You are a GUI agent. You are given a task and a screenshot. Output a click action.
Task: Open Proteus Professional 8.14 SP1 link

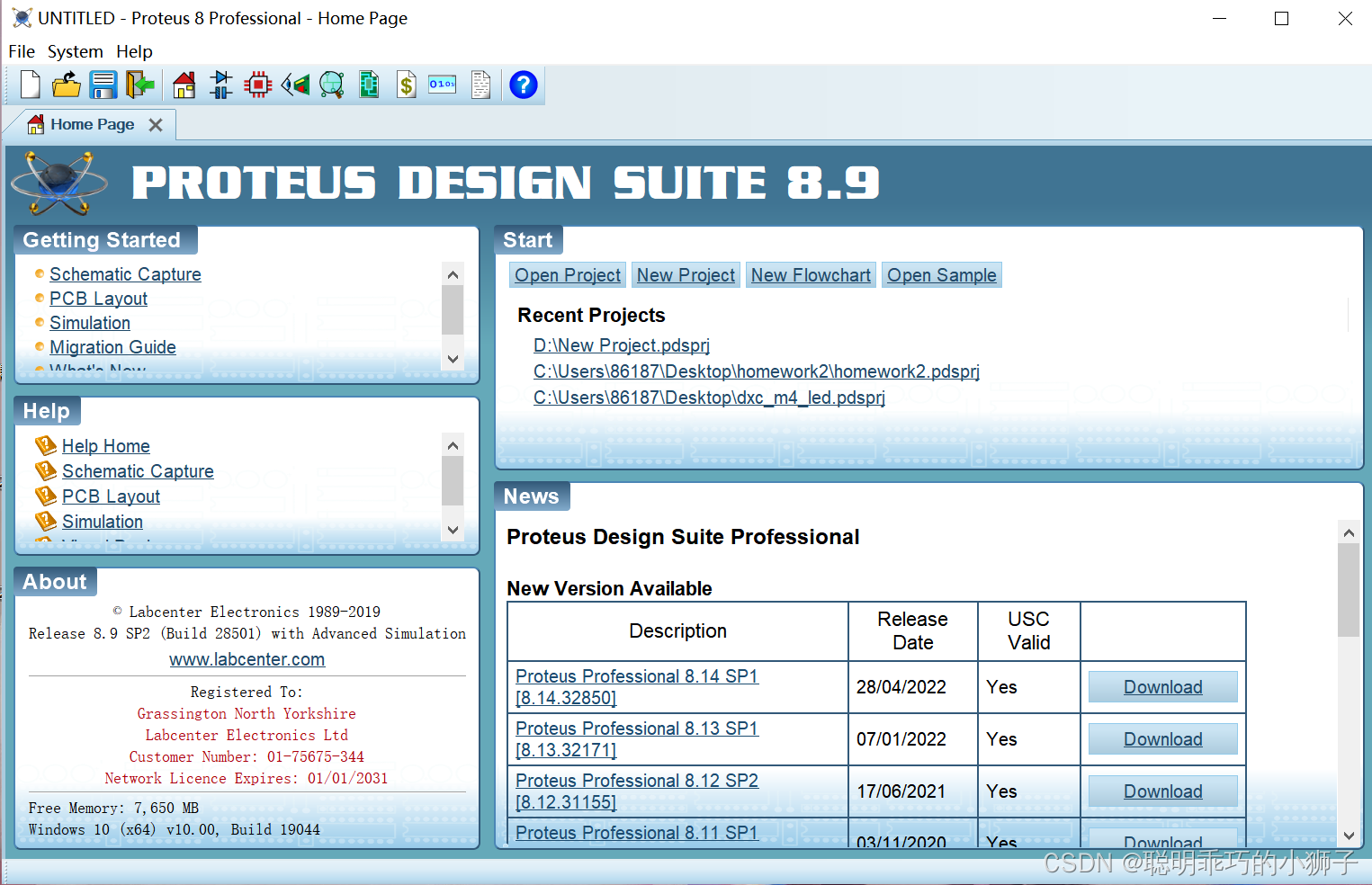(x=637, y=687)
